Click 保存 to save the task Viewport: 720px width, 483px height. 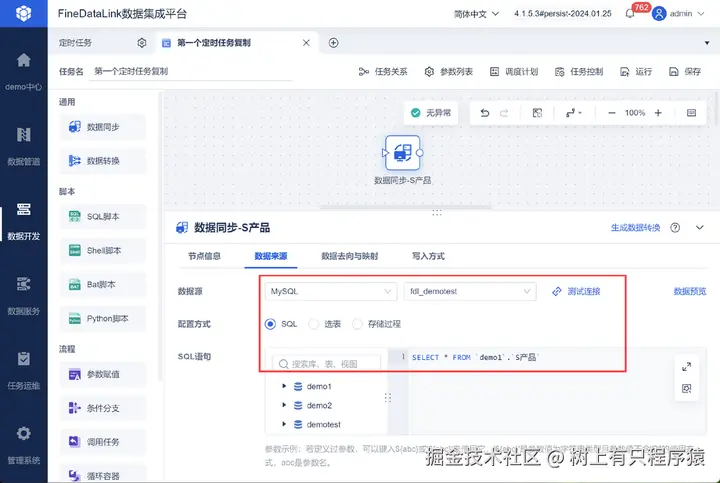[x=685, y=72]
